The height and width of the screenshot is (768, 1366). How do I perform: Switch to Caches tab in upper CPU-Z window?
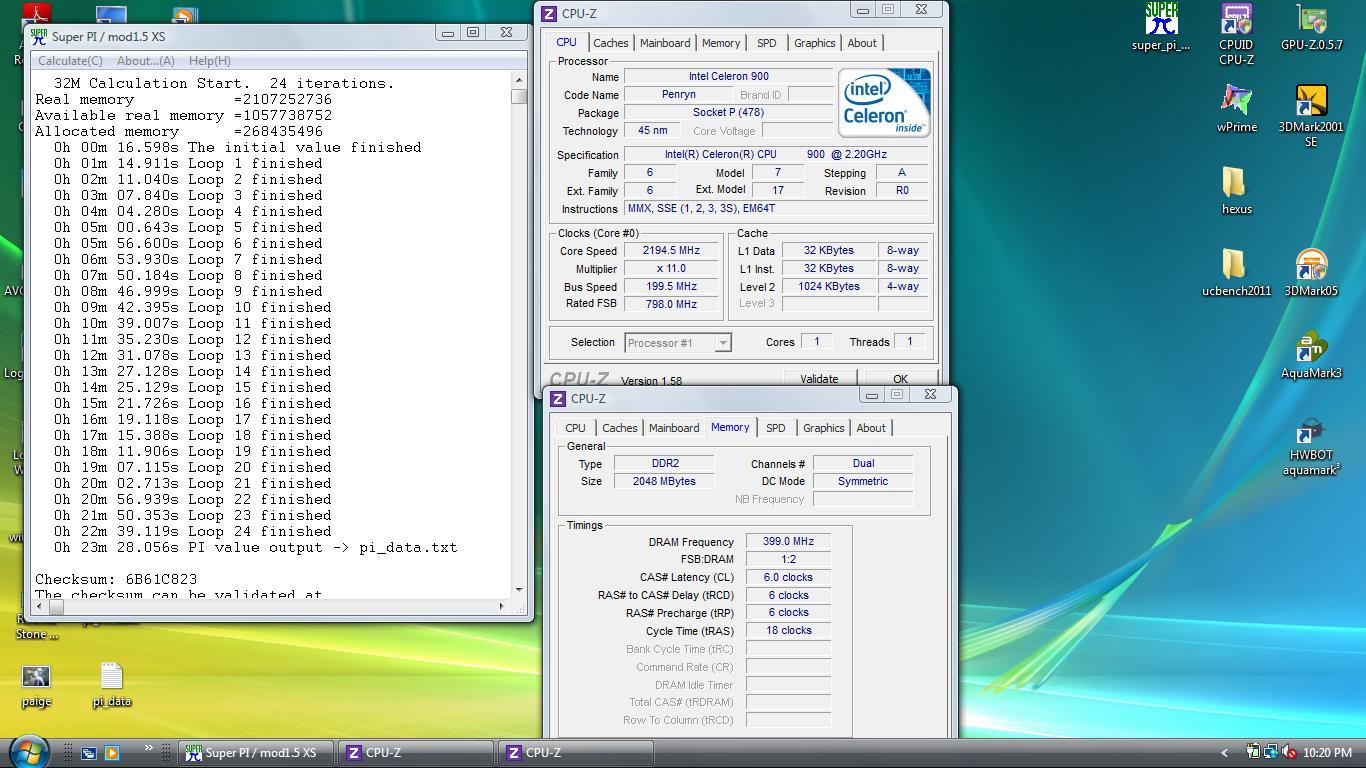(x=610, y=43)
